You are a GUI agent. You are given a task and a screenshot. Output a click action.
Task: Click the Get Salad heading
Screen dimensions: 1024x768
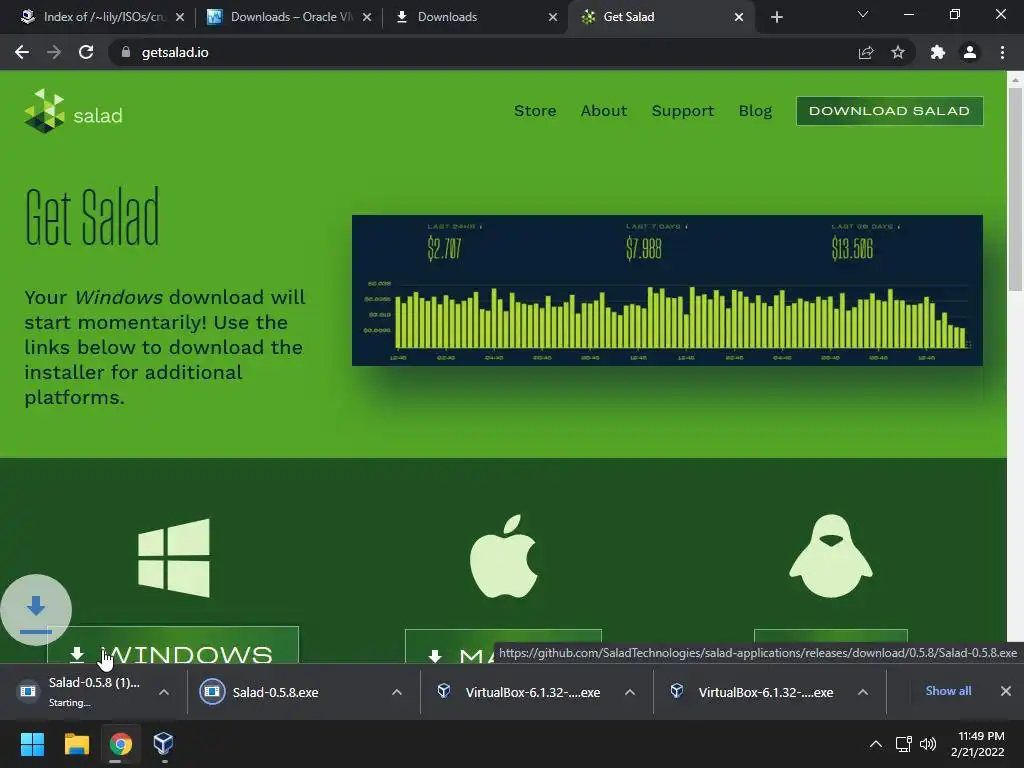pos(92,217)
